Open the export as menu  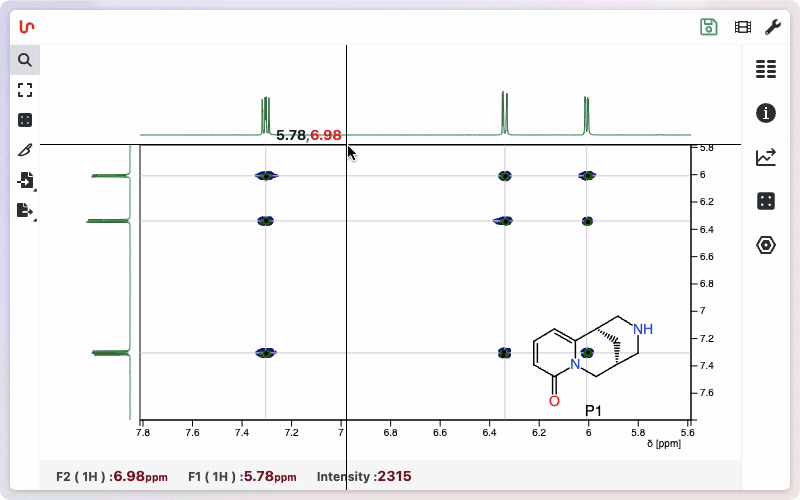coord(25,210)
